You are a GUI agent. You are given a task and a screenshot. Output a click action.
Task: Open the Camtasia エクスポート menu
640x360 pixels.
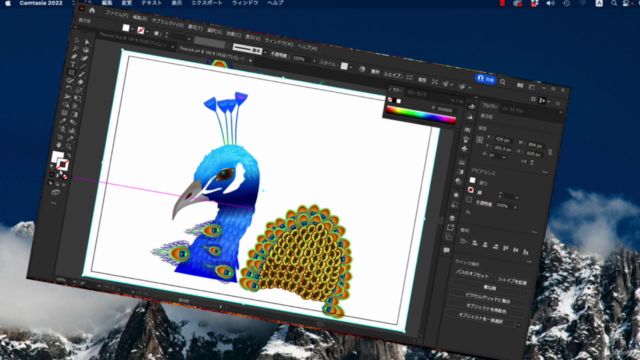coord(207,3)
